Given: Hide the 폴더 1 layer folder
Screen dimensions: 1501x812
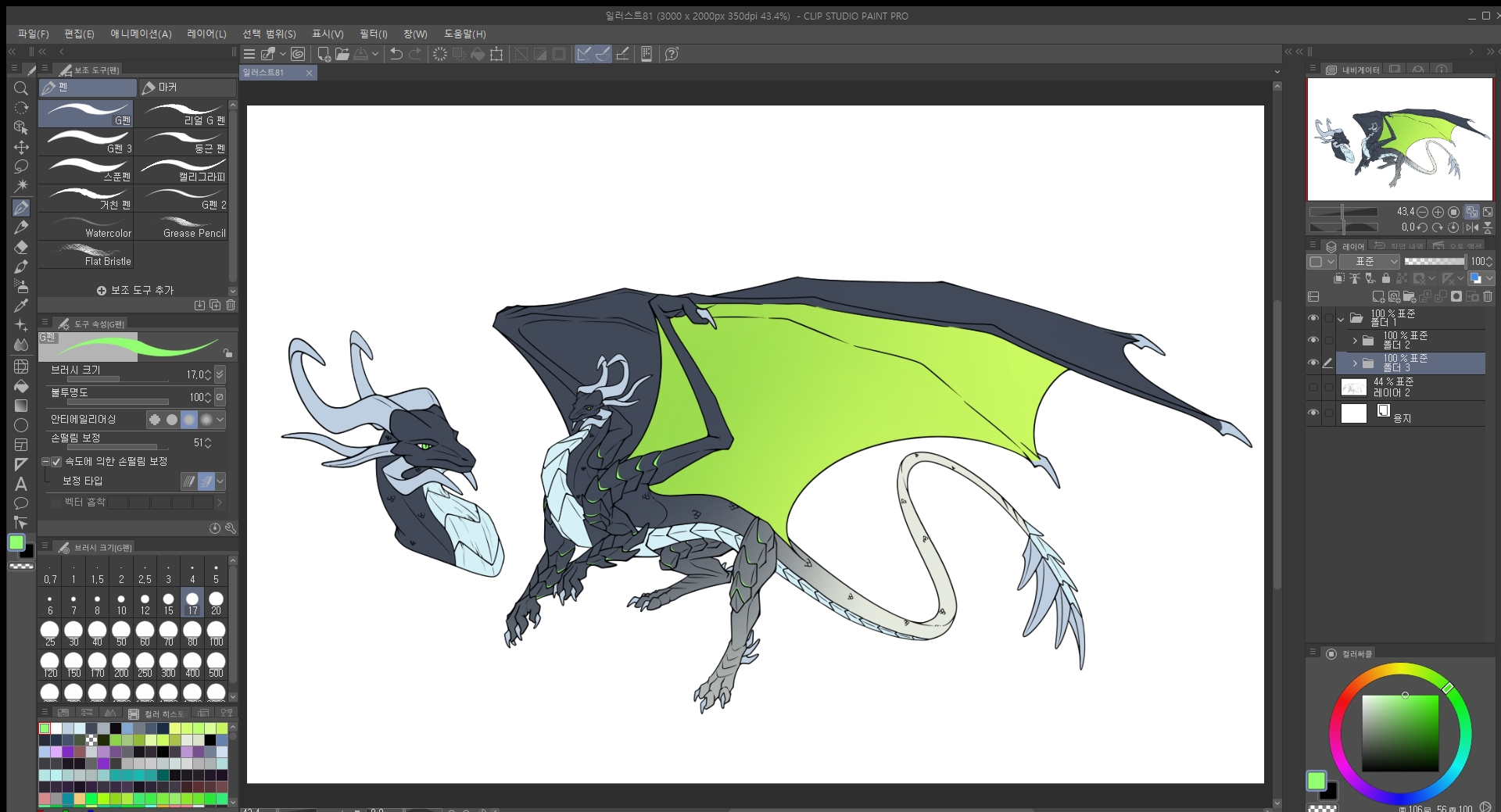Looking at the screenshot, I should (x=1313, y=318).
